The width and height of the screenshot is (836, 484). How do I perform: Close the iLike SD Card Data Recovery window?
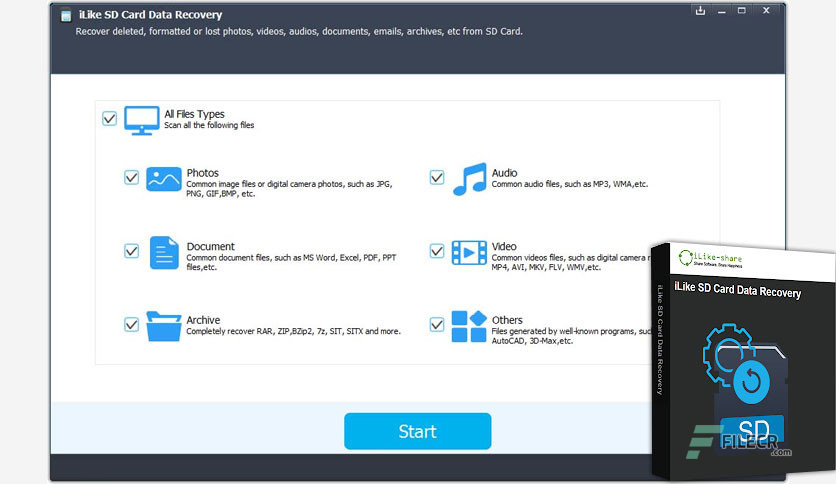pos(766,11)
